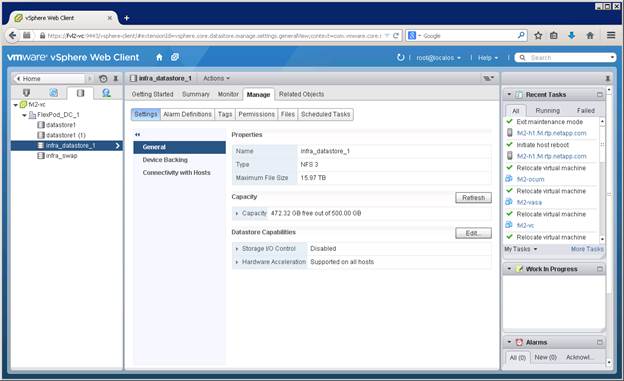Open navigator history clock icon
This screenshot has height=381, width=624.
[x=103, y=78]
